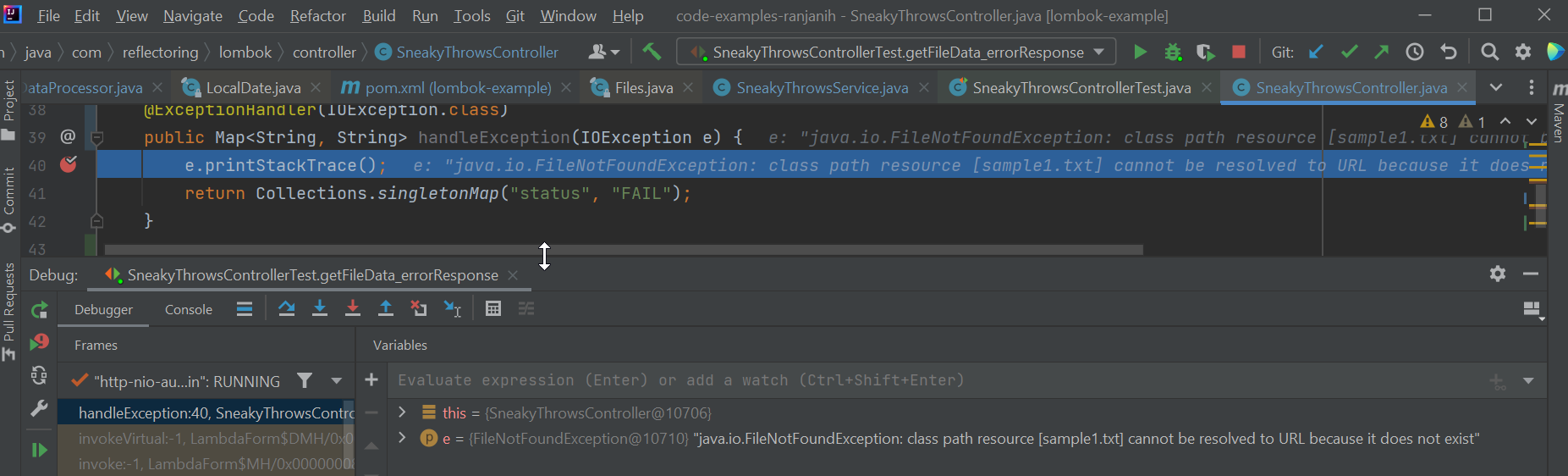The width and height of the screenshot is (1568, 476).
Task: Click the Debug bug icon in toolbar
Action: (1173, 53)
